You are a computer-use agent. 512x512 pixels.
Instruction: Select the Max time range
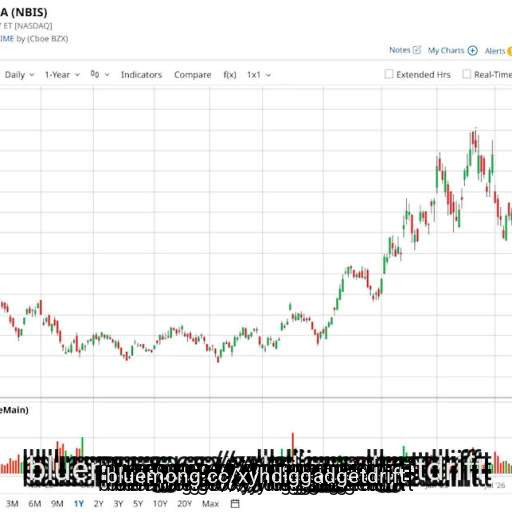[210, 503]
